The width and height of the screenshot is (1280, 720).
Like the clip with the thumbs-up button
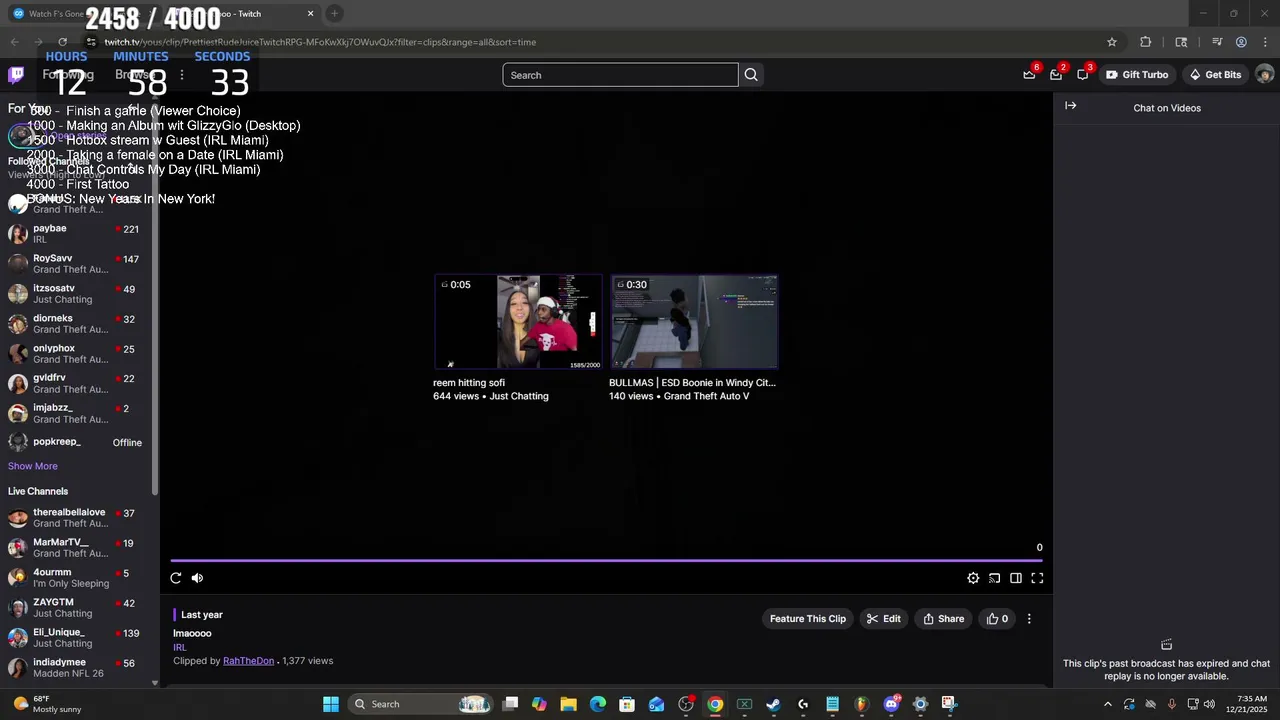pos(997,619)
